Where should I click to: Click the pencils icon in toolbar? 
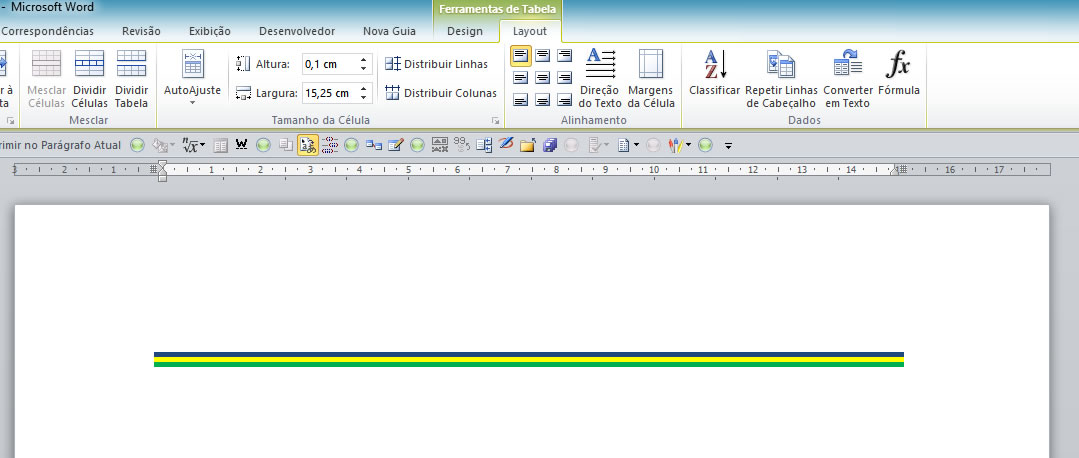(x=675, y=145)
